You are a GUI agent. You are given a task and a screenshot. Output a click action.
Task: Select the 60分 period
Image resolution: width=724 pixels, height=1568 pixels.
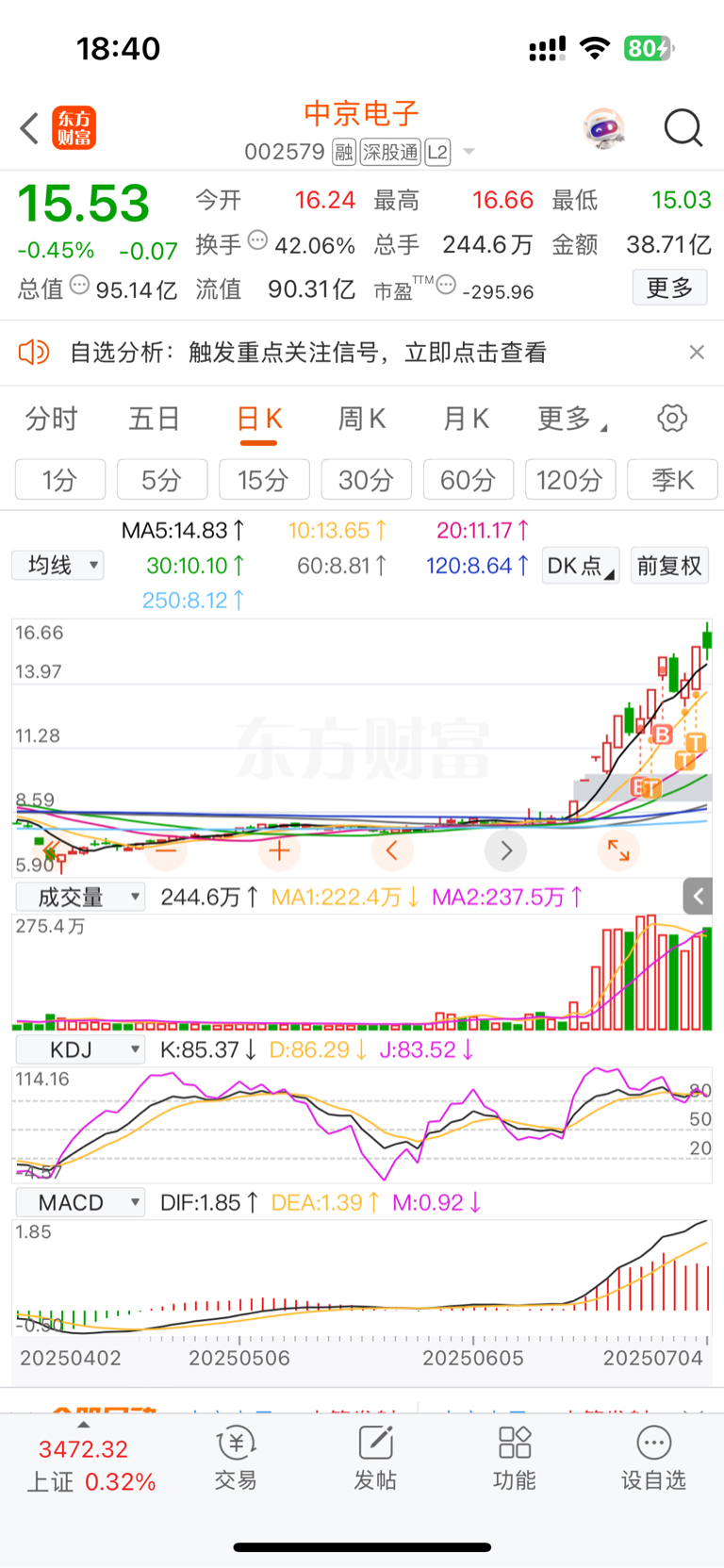(469, 480)
